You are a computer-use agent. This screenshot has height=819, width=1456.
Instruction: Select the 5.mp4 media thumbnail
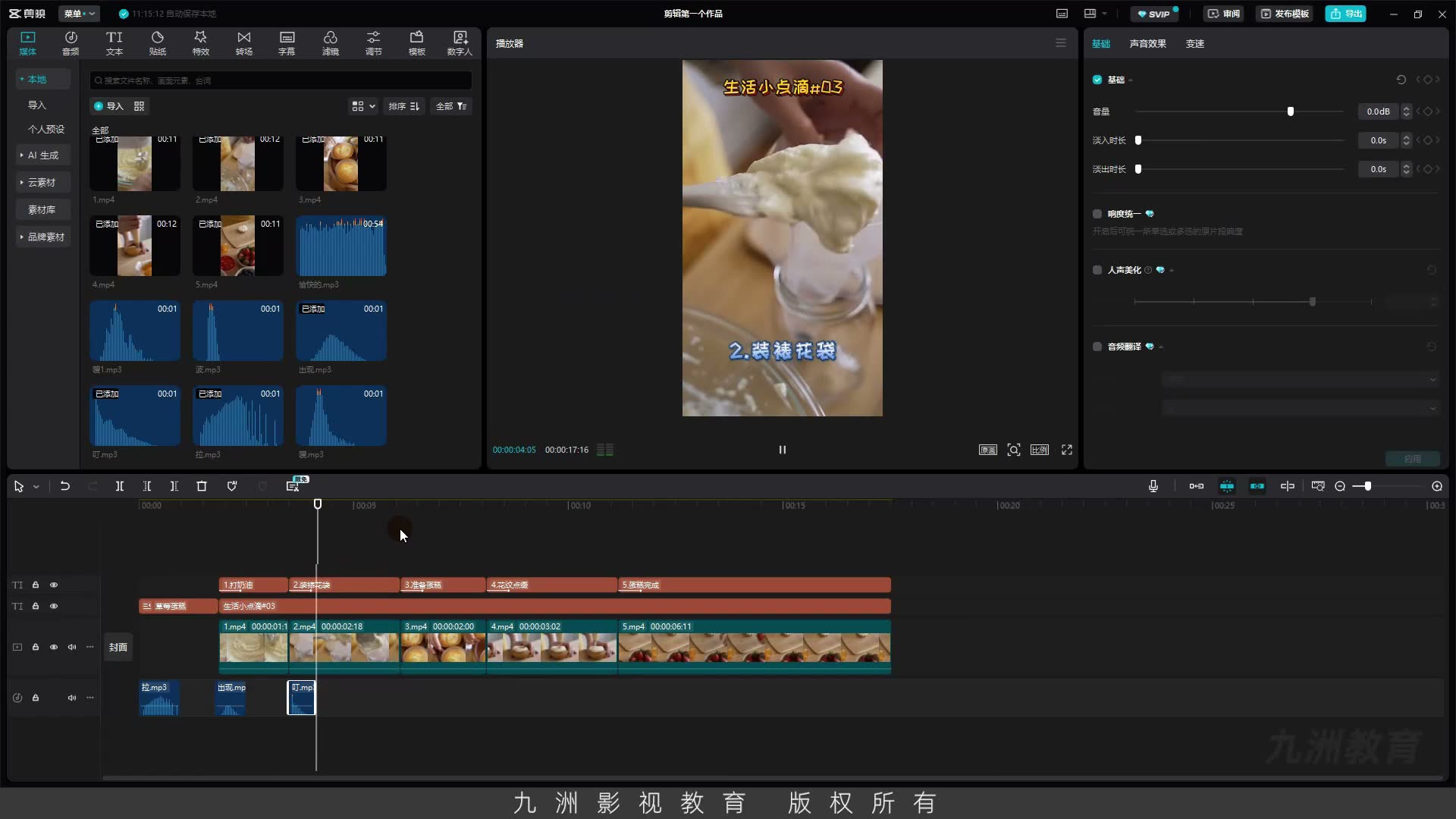coord(238,246)
